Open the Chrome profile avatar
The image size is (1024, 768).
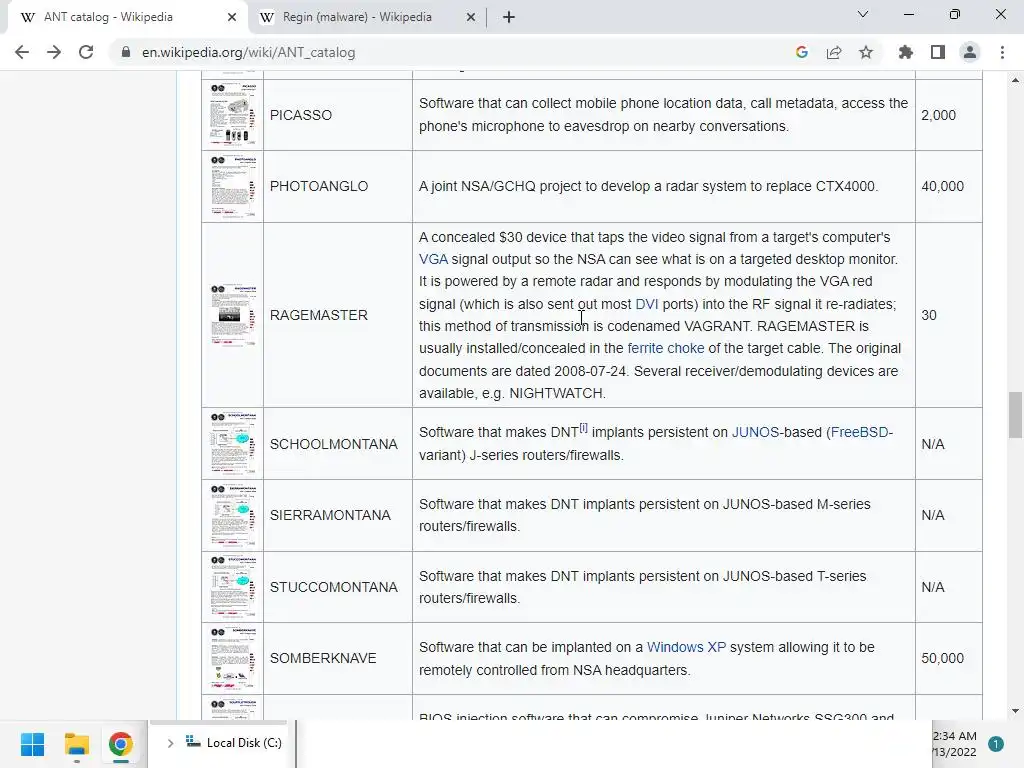pyautogui.click(x=970, y=52)
